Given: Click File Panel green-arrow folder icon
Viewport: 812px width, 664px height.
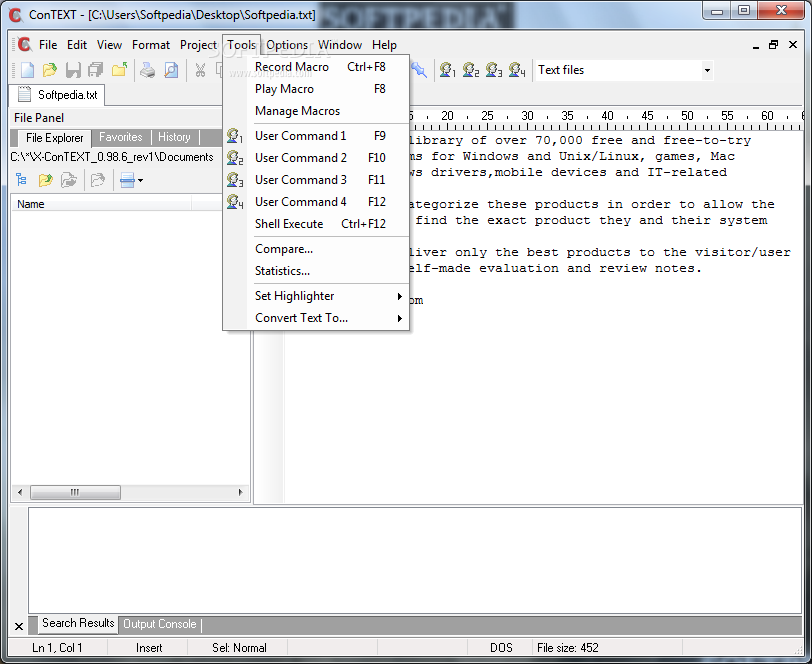Looking at the screenshot, I should tap(46, 180).
